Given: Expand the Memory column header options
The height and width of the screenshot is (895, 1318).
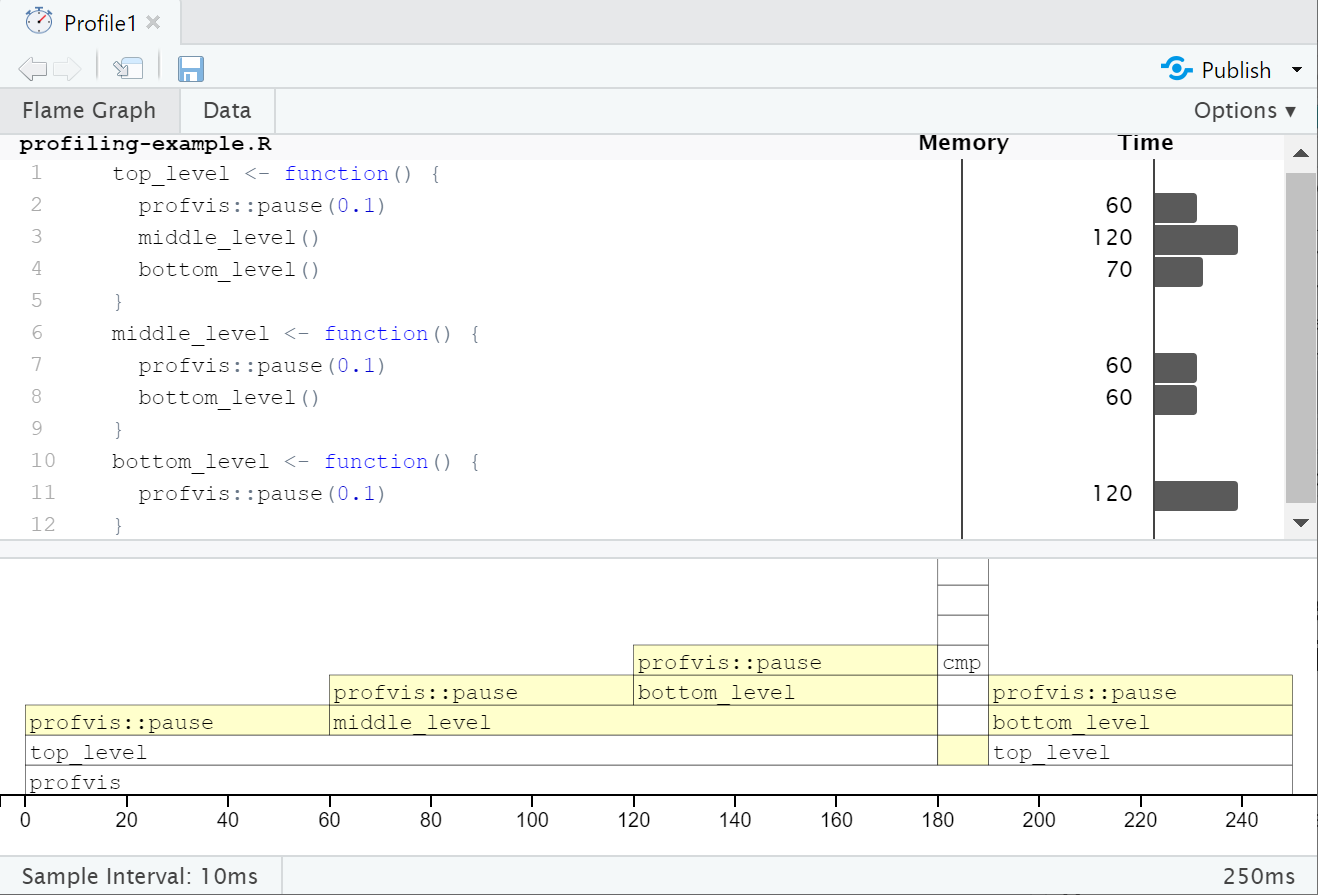Looking at the screenshot, I should [963, 143].
